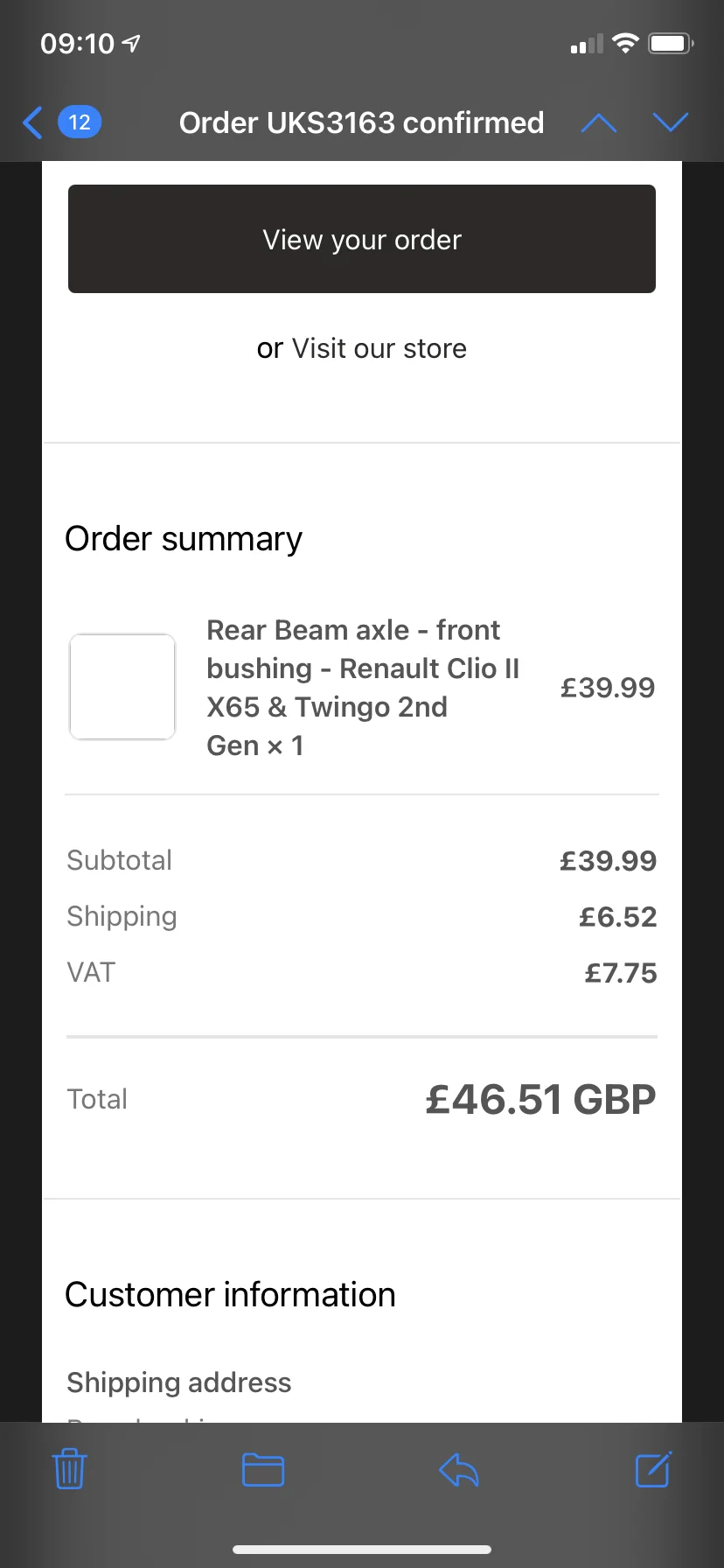
Task: Jump to previous email with up arrow
Action: (x=599, y=122)
